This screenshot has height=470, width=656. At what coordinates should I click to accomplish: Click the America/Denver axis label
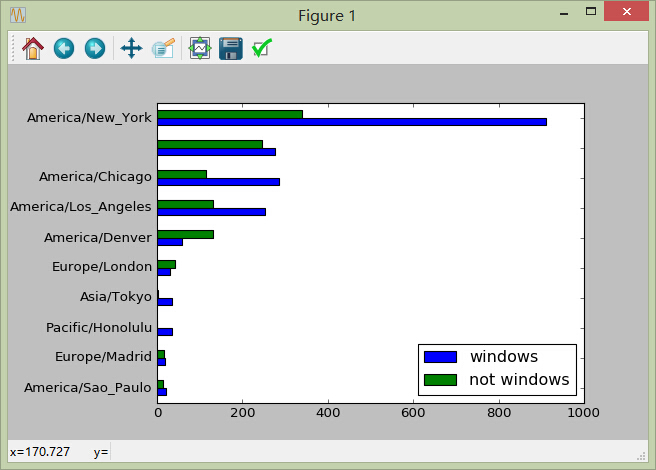pyautogui.click(x=98, y=237)
